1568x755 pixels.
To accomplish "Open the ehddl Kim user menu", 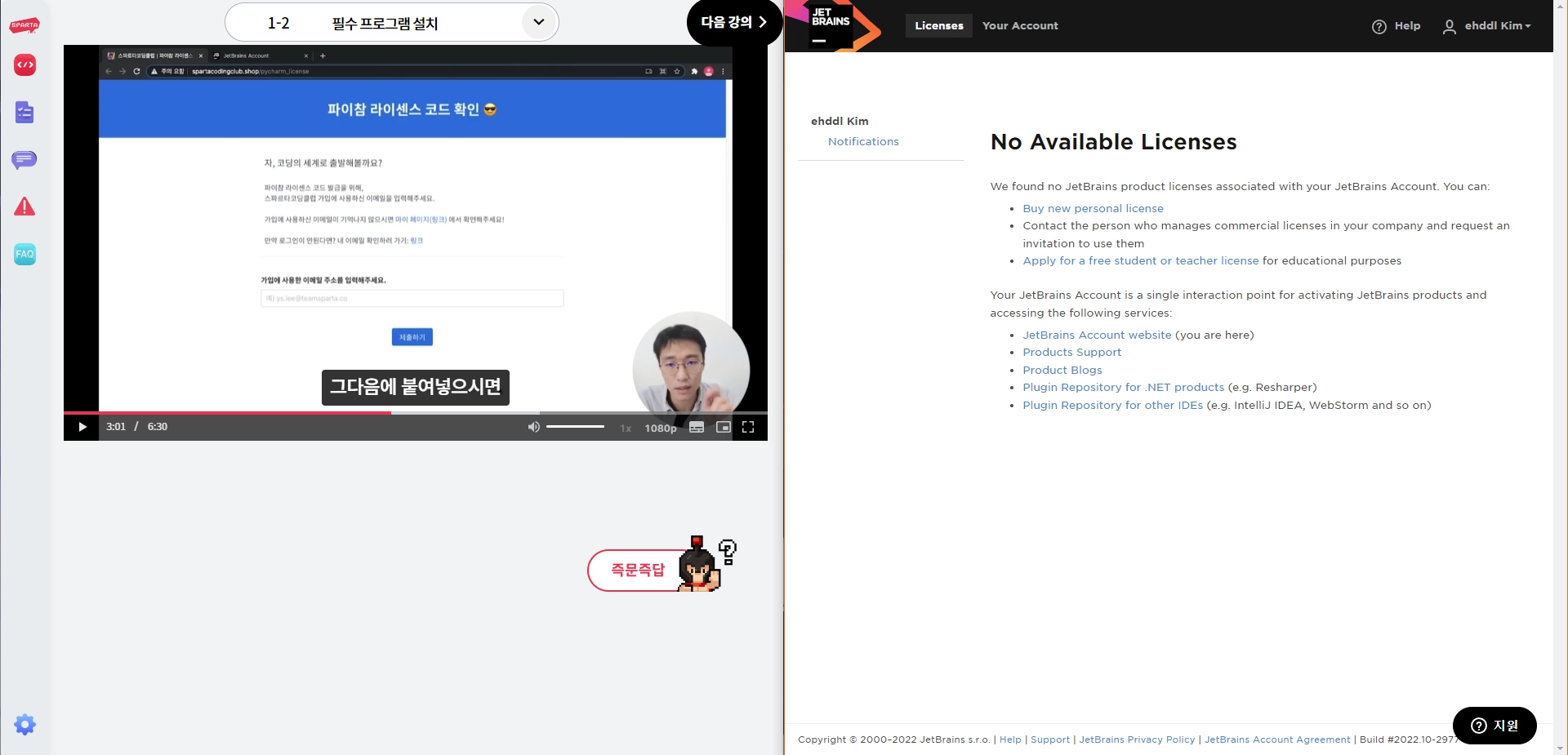I will pos(1486,26).
